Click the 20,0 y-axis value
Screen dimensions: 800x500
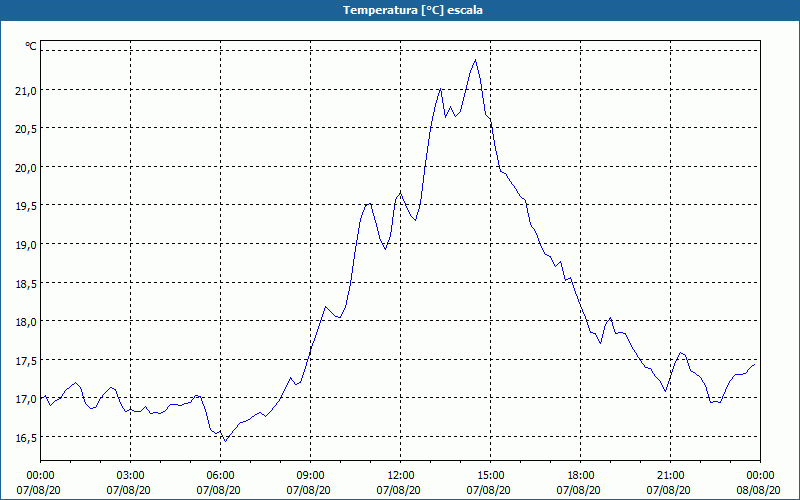[x=26, y=168]
